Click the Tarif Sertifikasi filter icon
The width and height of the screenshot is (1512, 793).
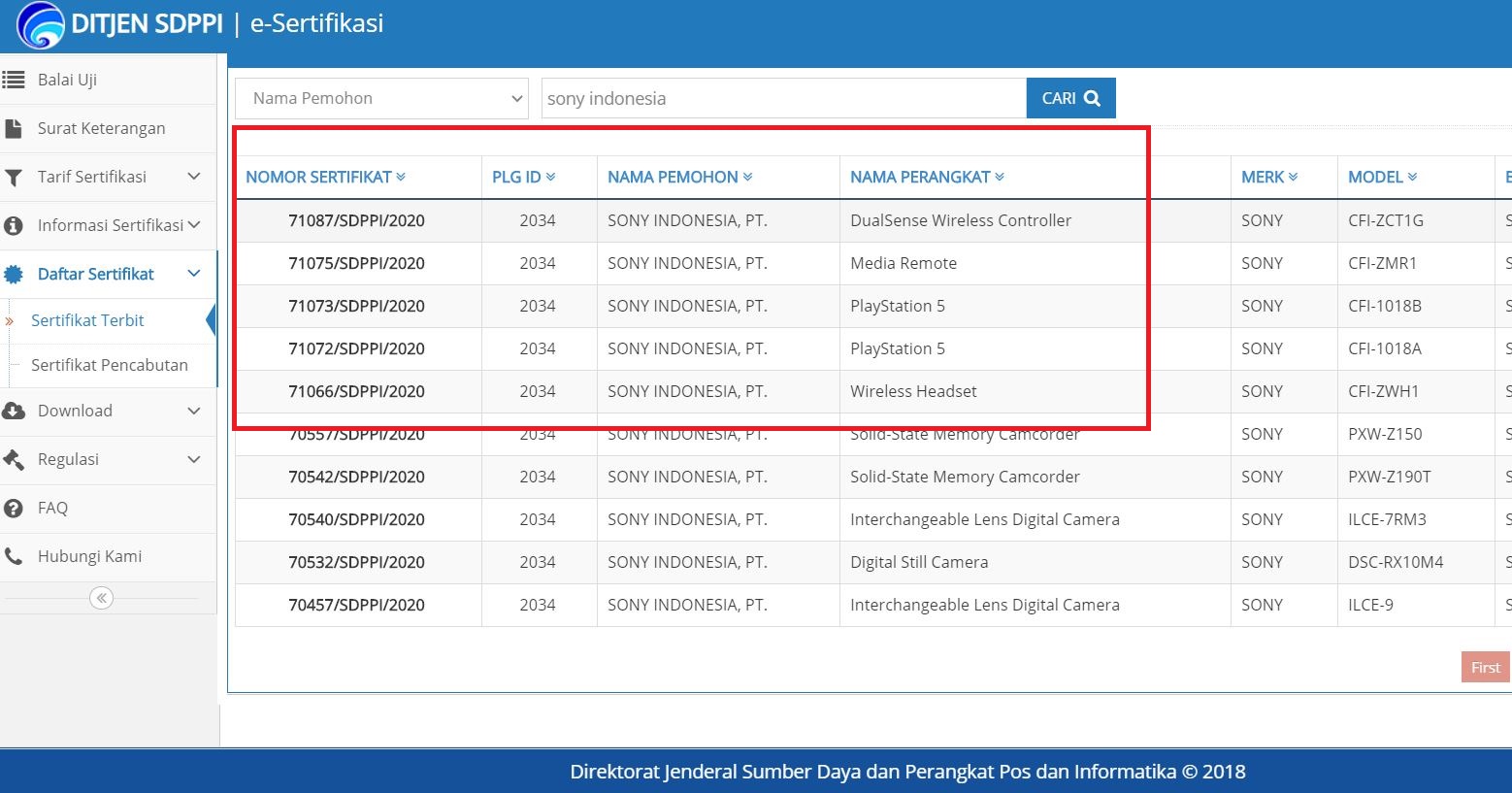pyautogui.click(x=14, y=177)
